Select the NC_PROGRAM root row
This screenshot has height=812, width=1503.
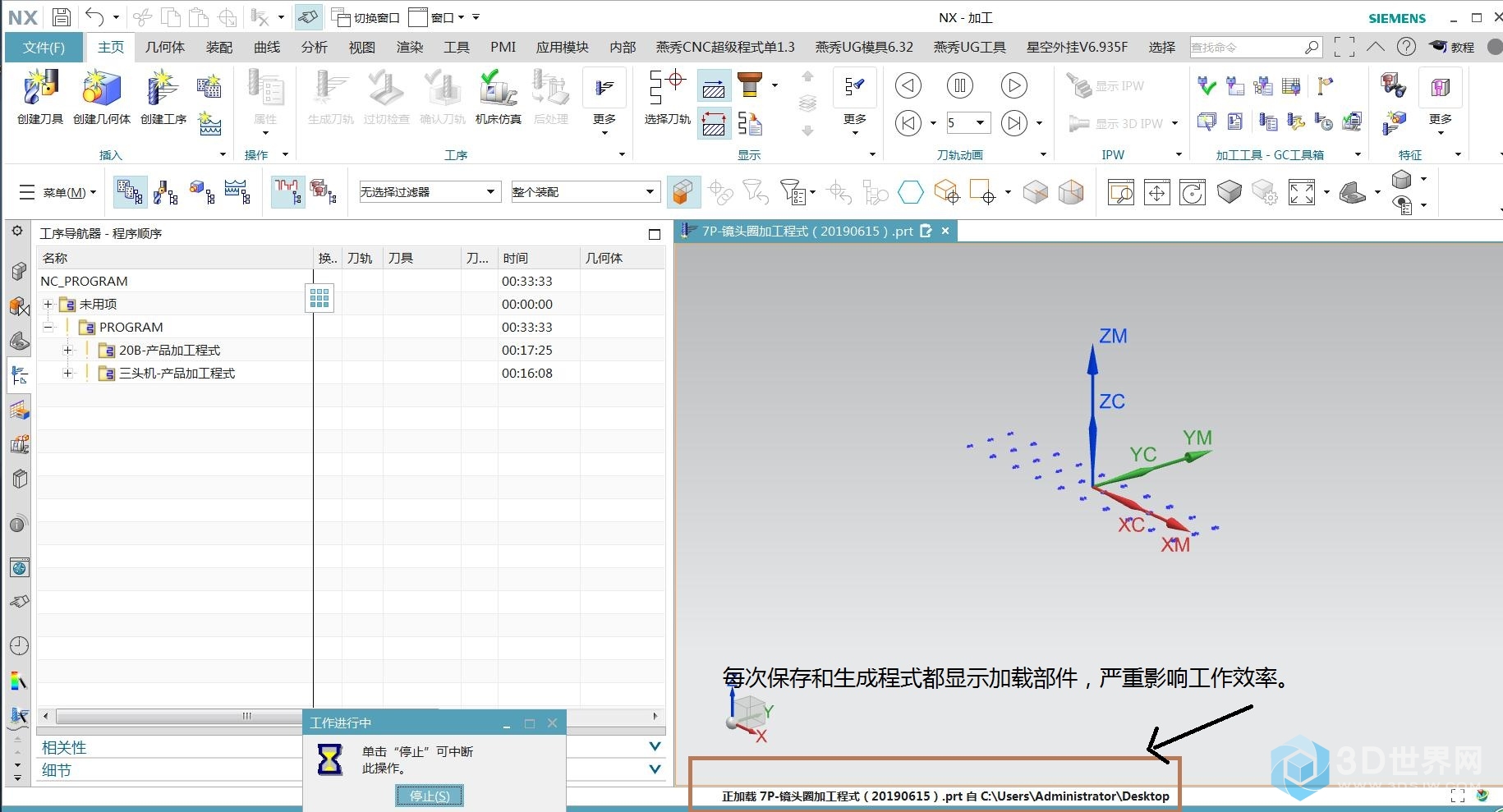[351, 281]
